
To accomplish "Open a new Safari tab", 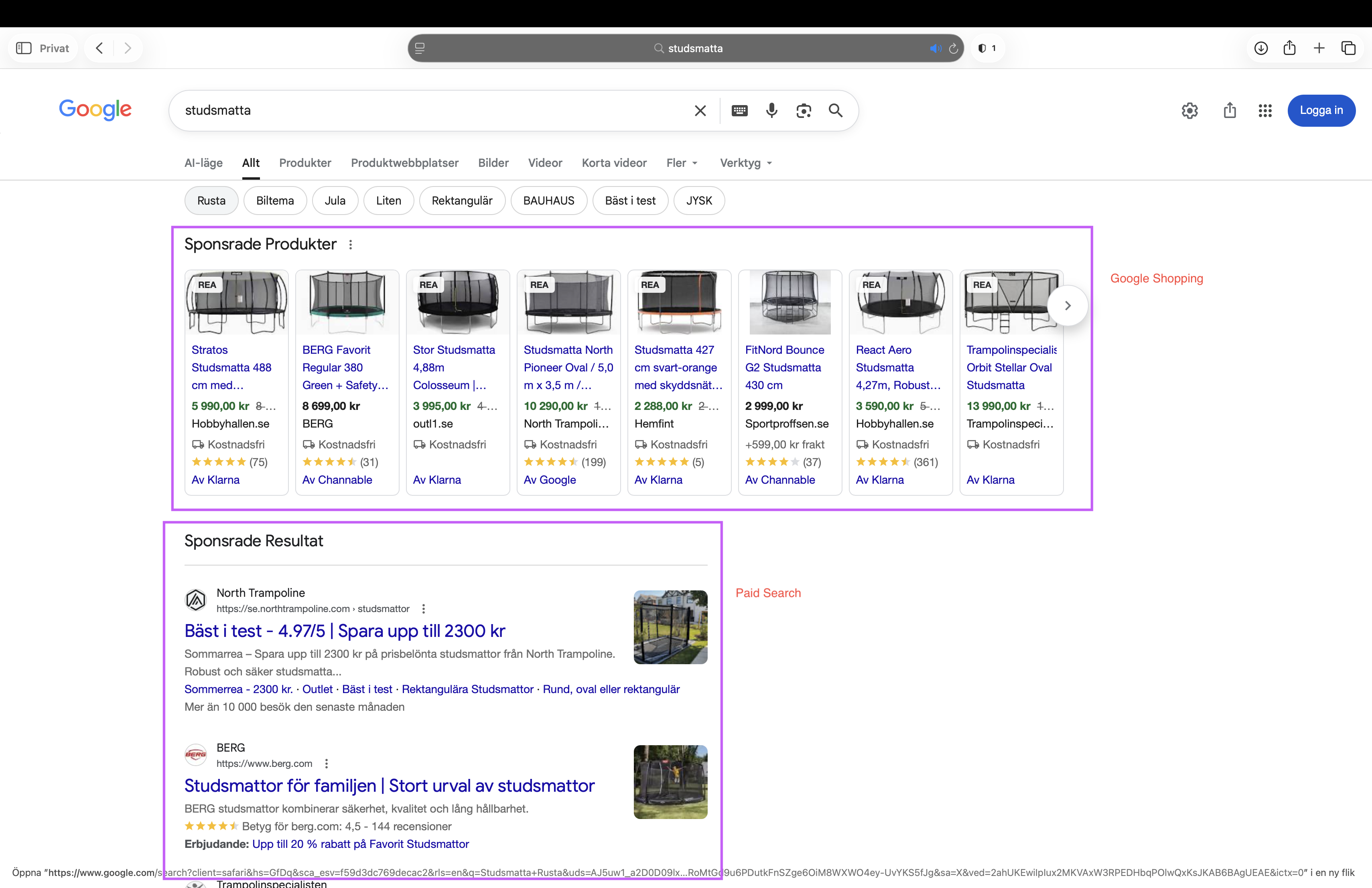I will (x=1319, y=48).
